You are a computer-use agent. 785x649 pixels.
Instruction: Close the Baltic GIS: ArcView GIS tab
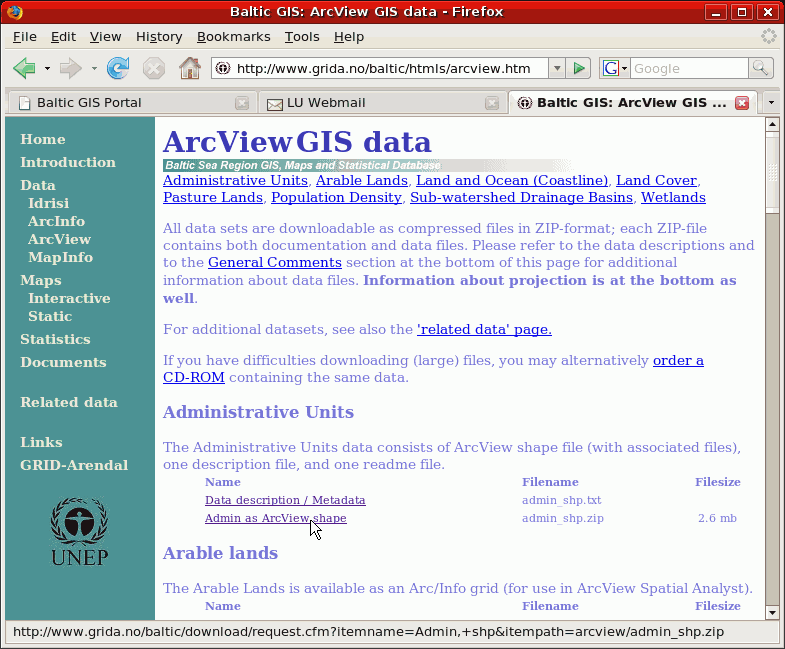pyautogui.click(x=742, y=103)
